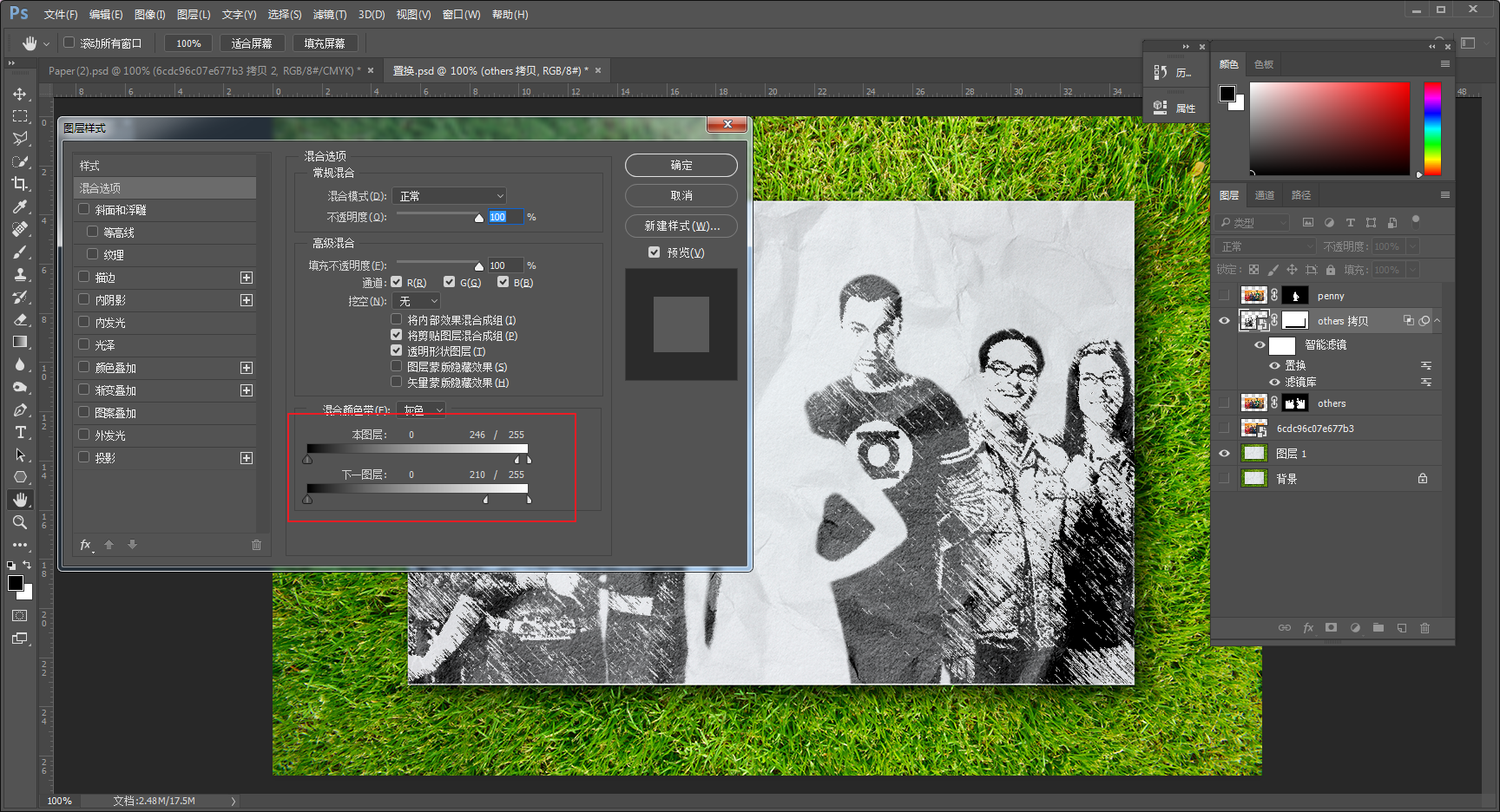Click the 新建样式(W)... button
1500x812 pixels.
(x=681, y=226)
